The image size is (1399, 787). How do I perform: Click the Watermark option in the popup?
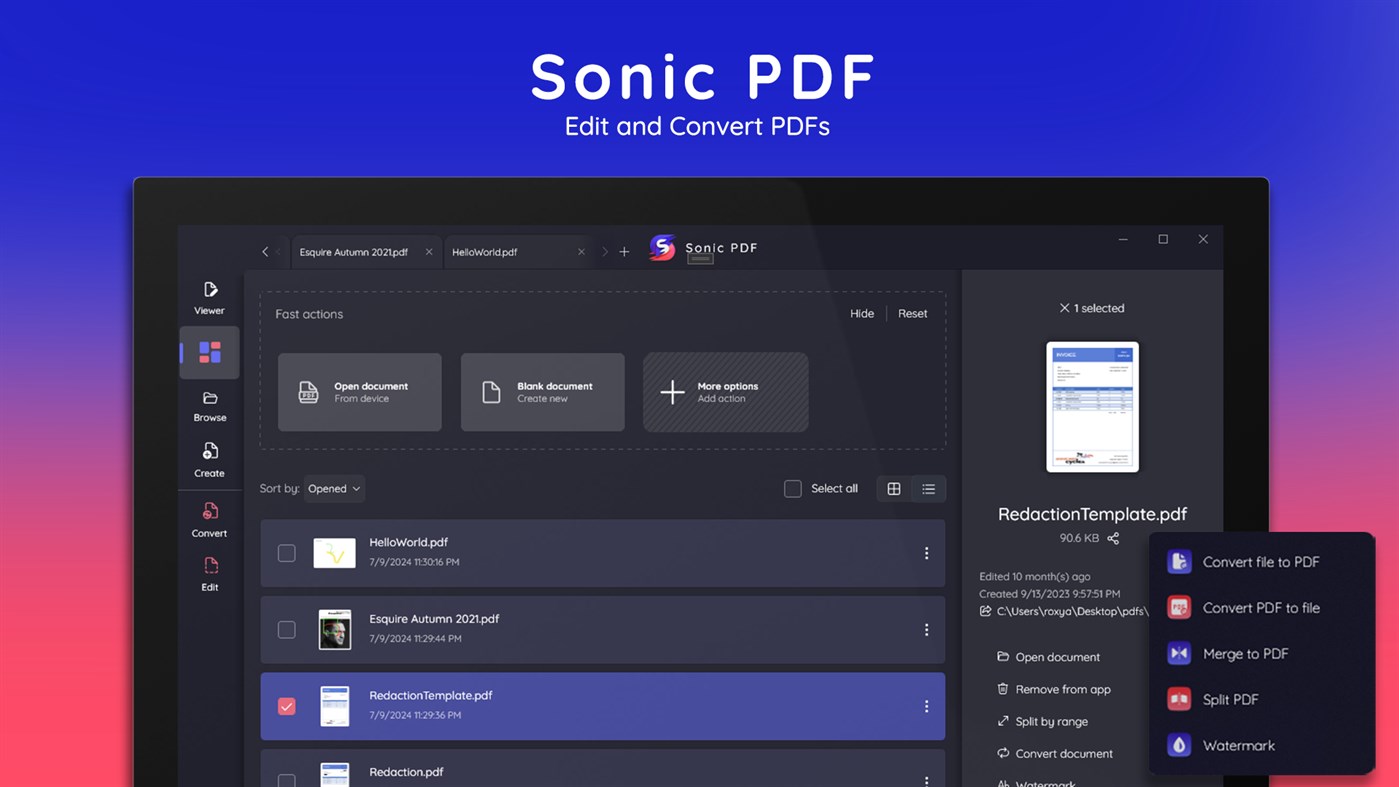[x=1239, y=745]
